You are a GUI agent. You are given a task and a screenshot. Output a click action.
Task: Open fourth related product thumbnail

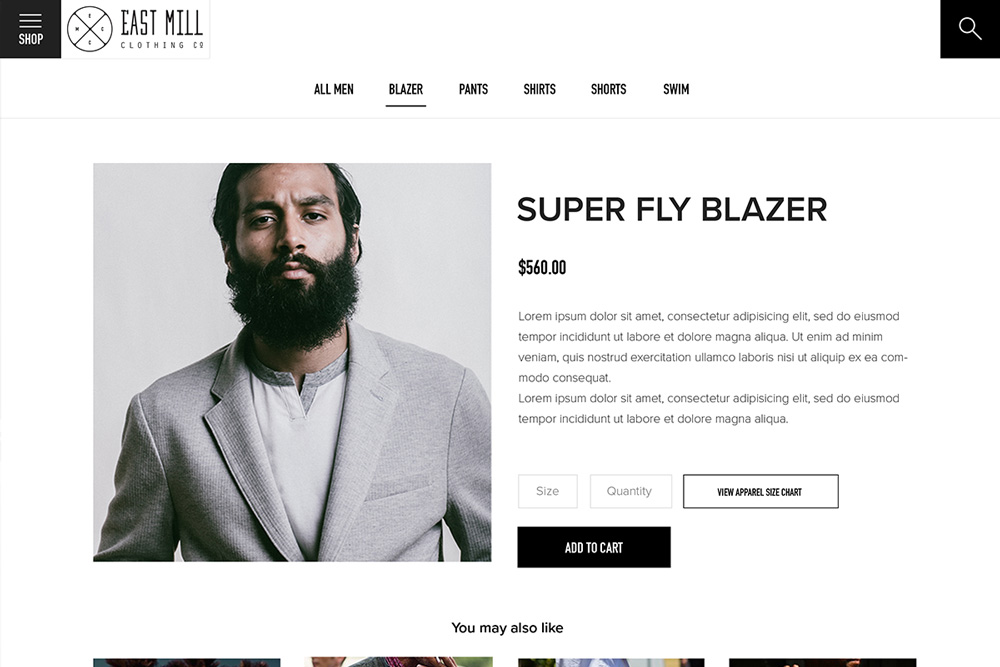tap(823, 663)
